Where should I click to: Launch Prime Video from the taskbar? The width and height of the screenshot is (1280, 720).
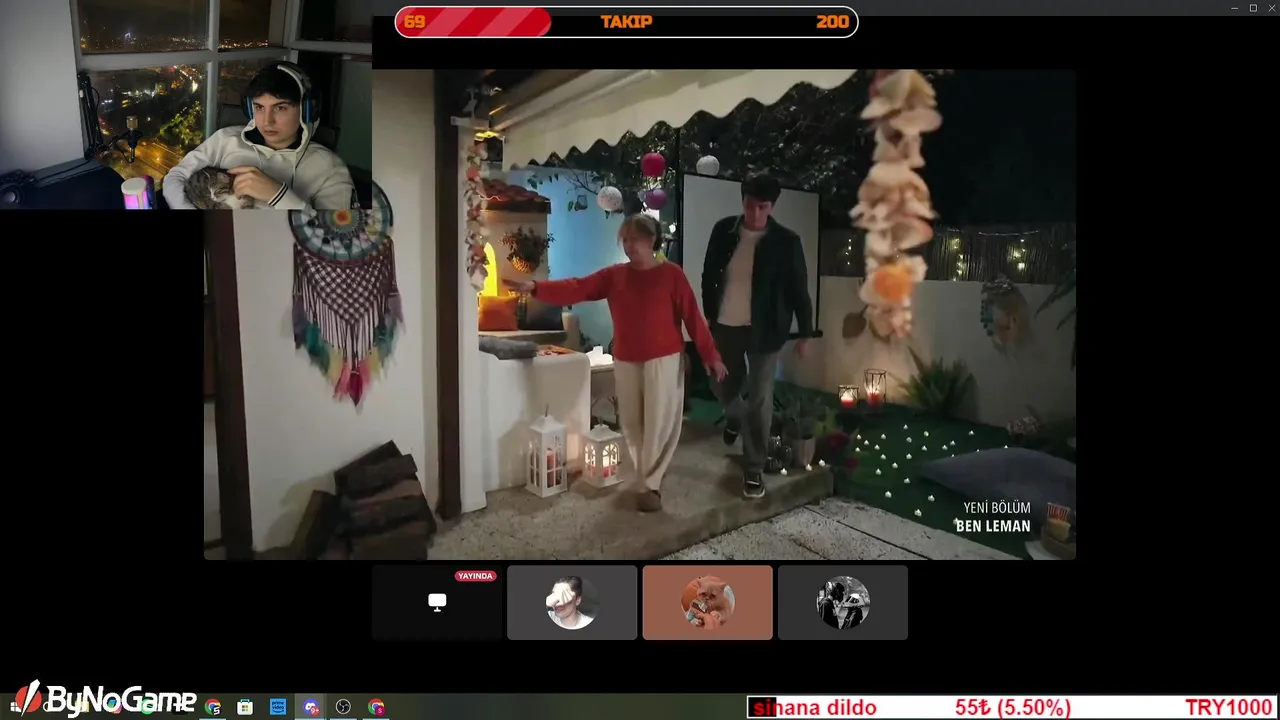coord(278,707)
